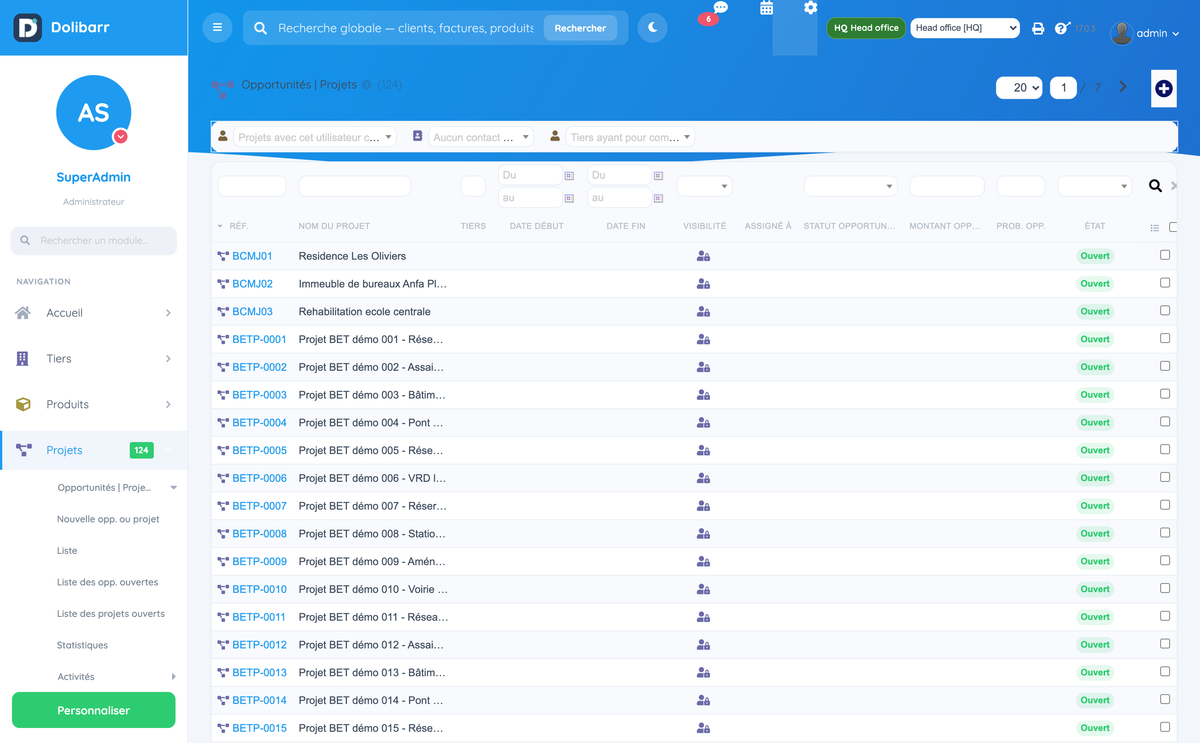Click visibility icon in BETP-0012 row
1200x743 pixels.
tap(703, 645)
